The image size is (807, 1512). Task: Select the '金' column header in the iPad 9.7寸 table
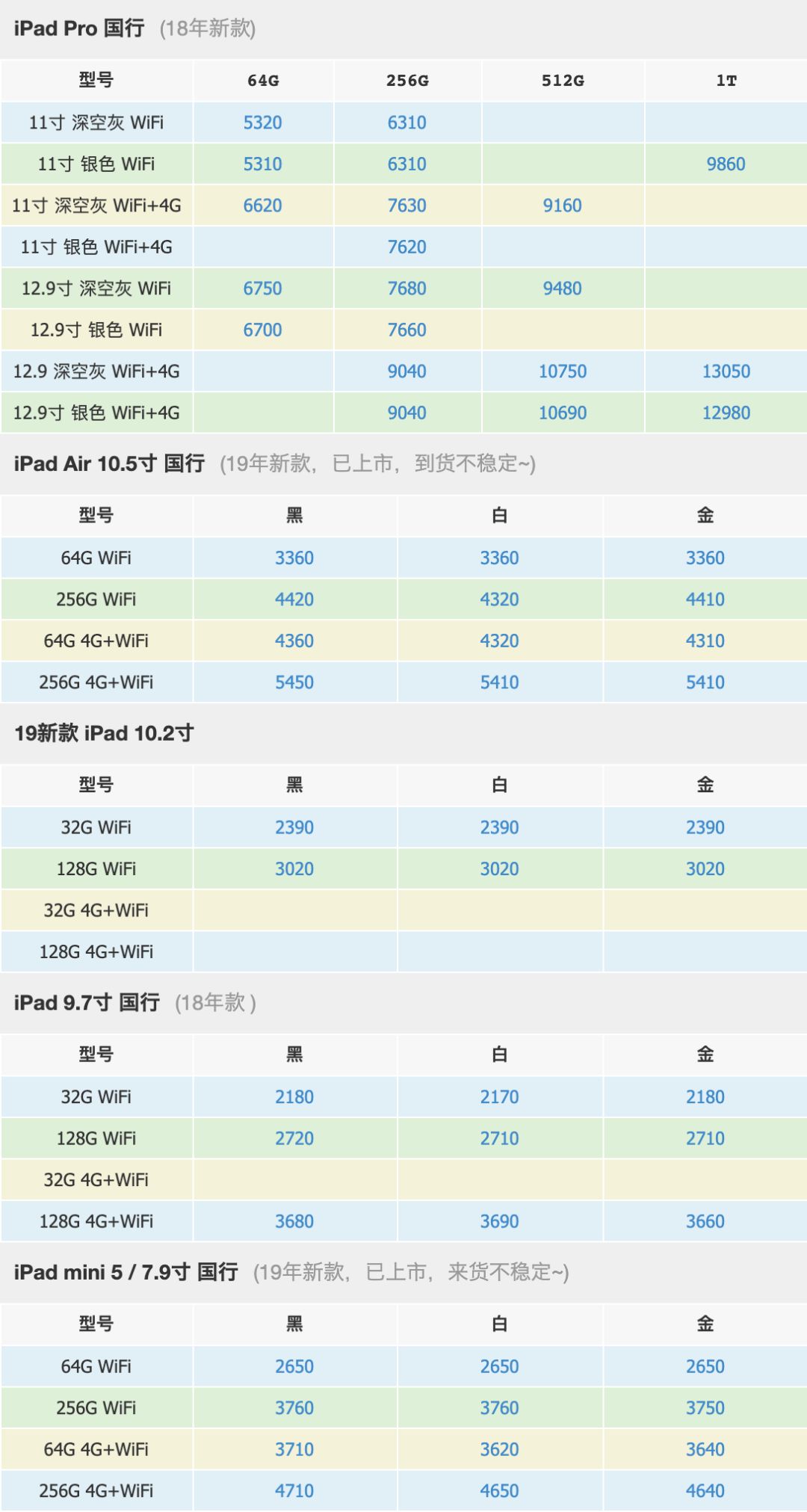pos(705,1055)
